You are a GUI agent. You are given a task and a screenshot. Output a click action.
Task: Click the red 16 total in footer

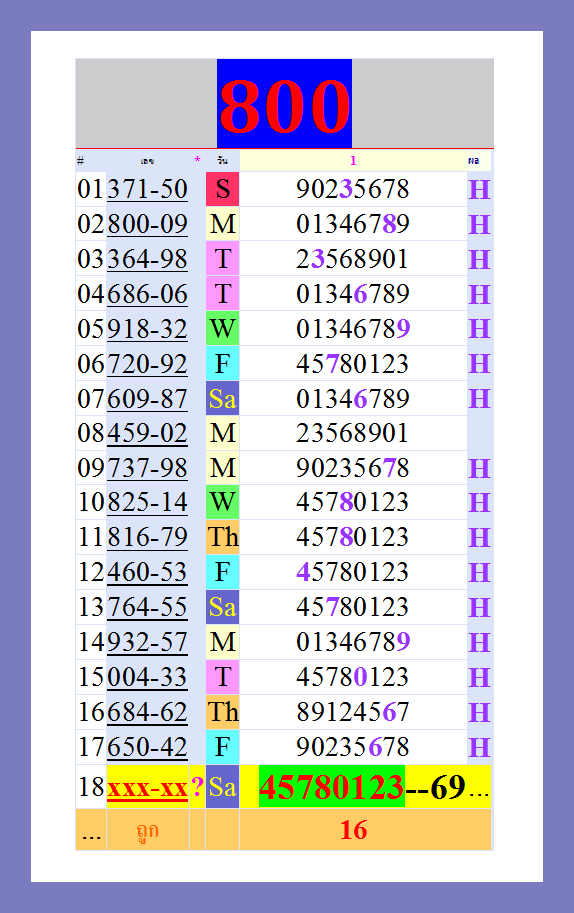[x=353, y=830]
